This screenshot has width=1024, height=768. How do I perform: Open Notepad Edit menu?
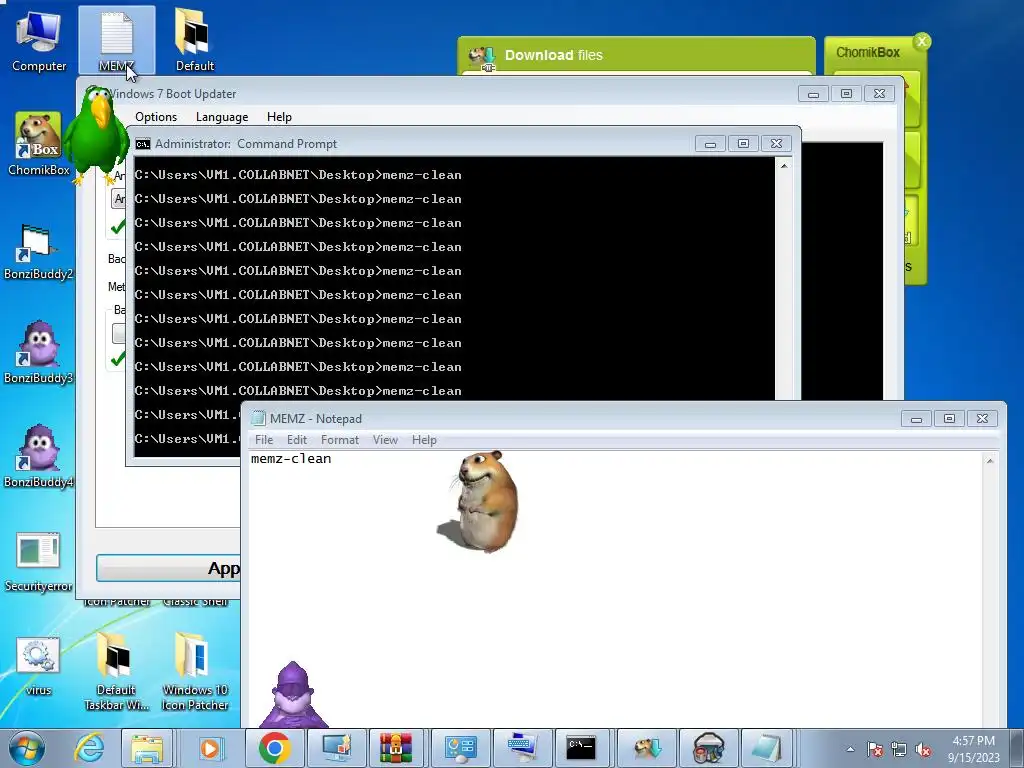click(x=296, y=440)
